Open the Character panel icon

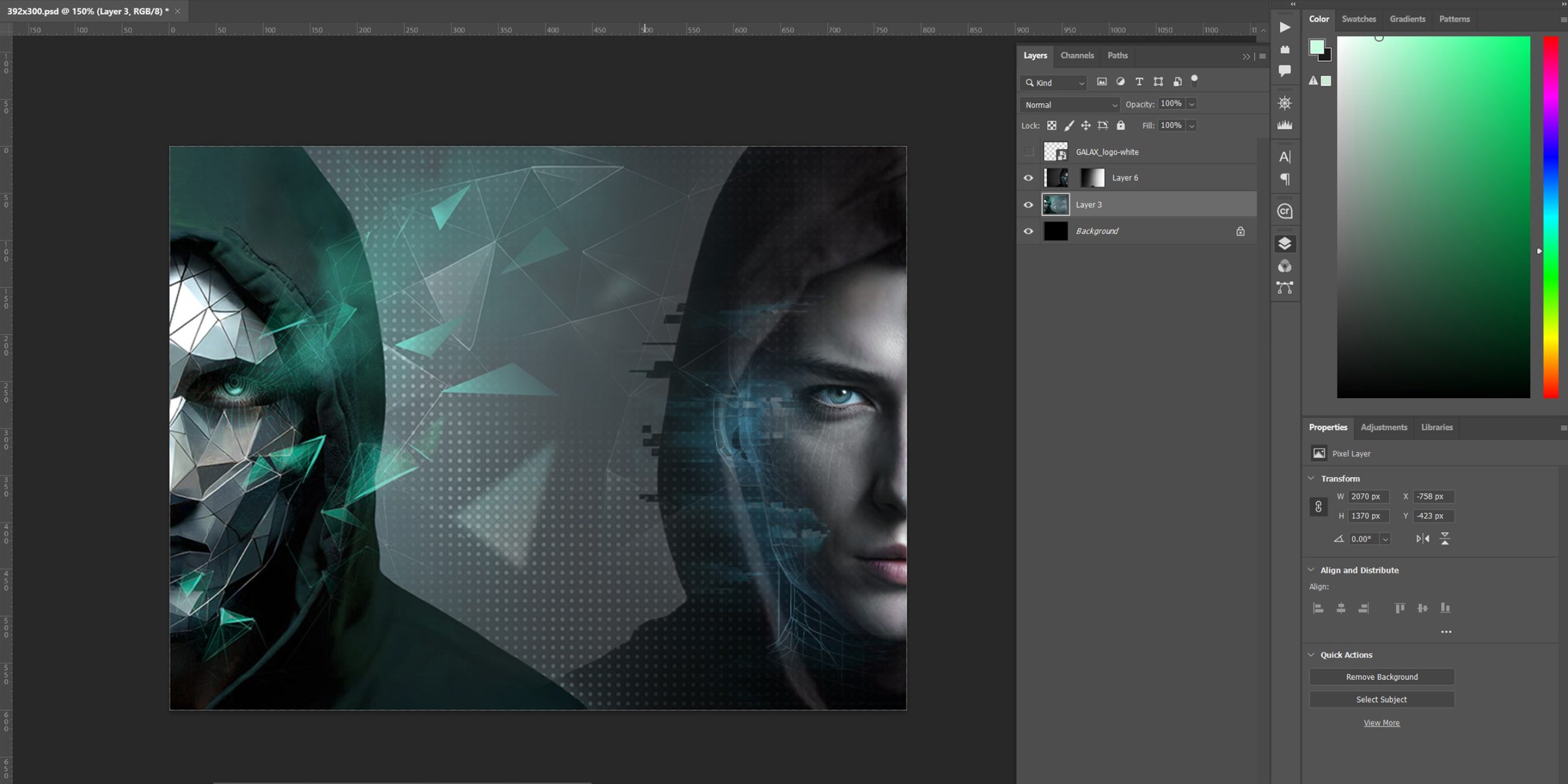tap(1284, 157)
